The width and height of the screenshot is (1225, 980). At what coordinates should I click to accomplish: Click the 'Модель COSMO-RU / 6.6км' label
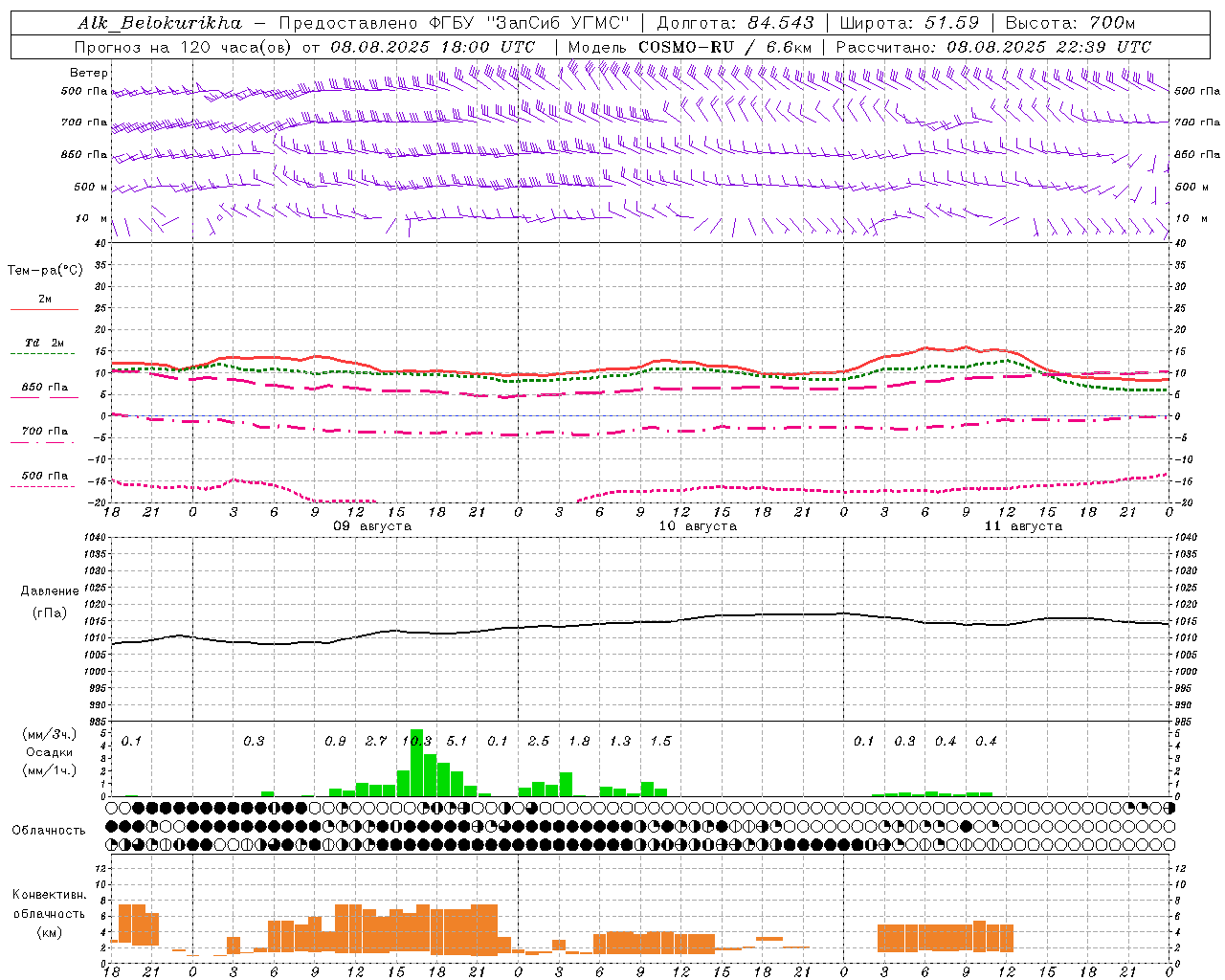[690, 47]
